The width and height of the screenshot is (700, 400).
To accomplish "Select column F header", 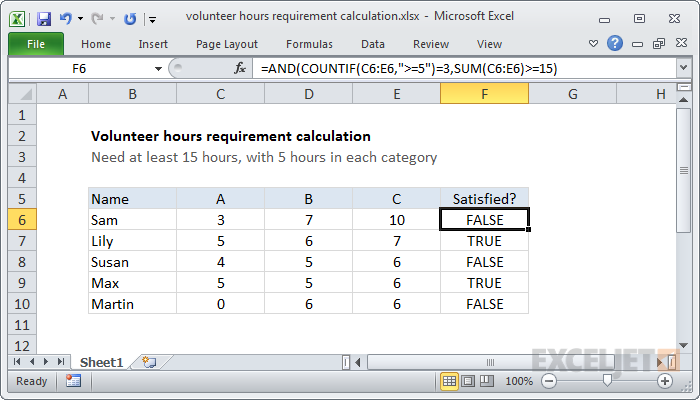I will tap(484, 94).
